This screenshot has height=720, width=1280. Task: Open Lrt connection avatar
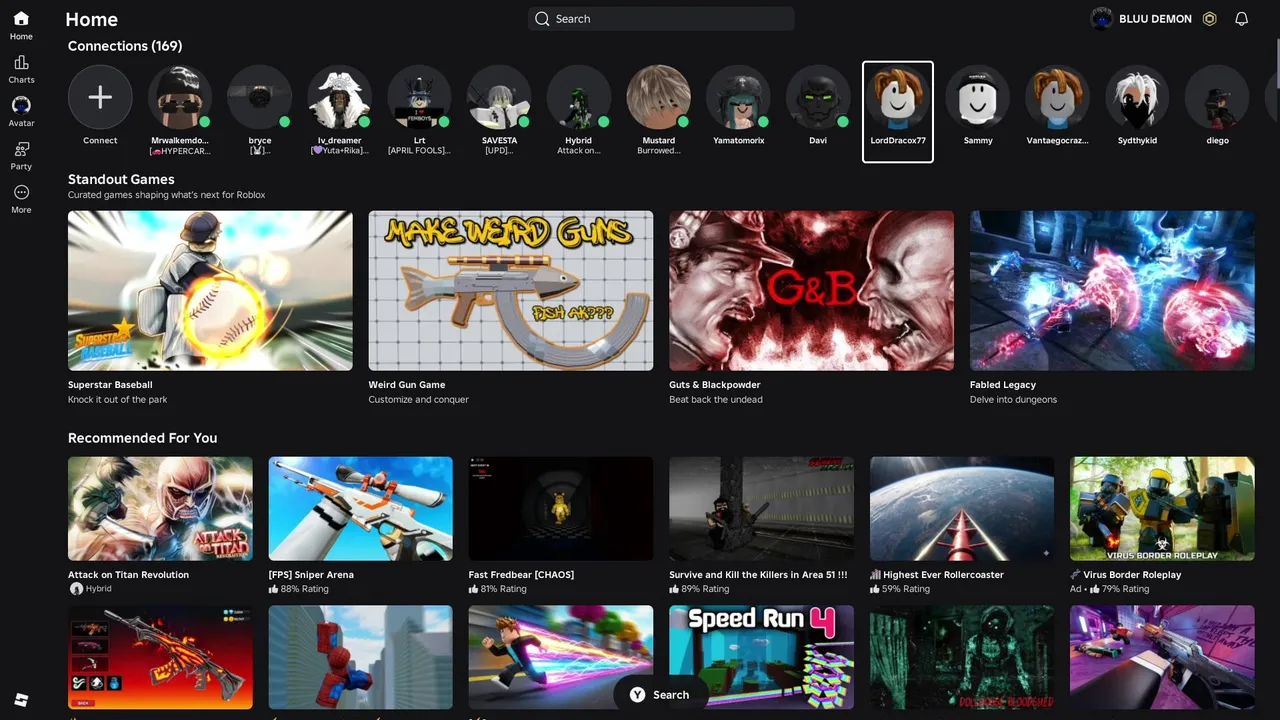tap(419, 97)
